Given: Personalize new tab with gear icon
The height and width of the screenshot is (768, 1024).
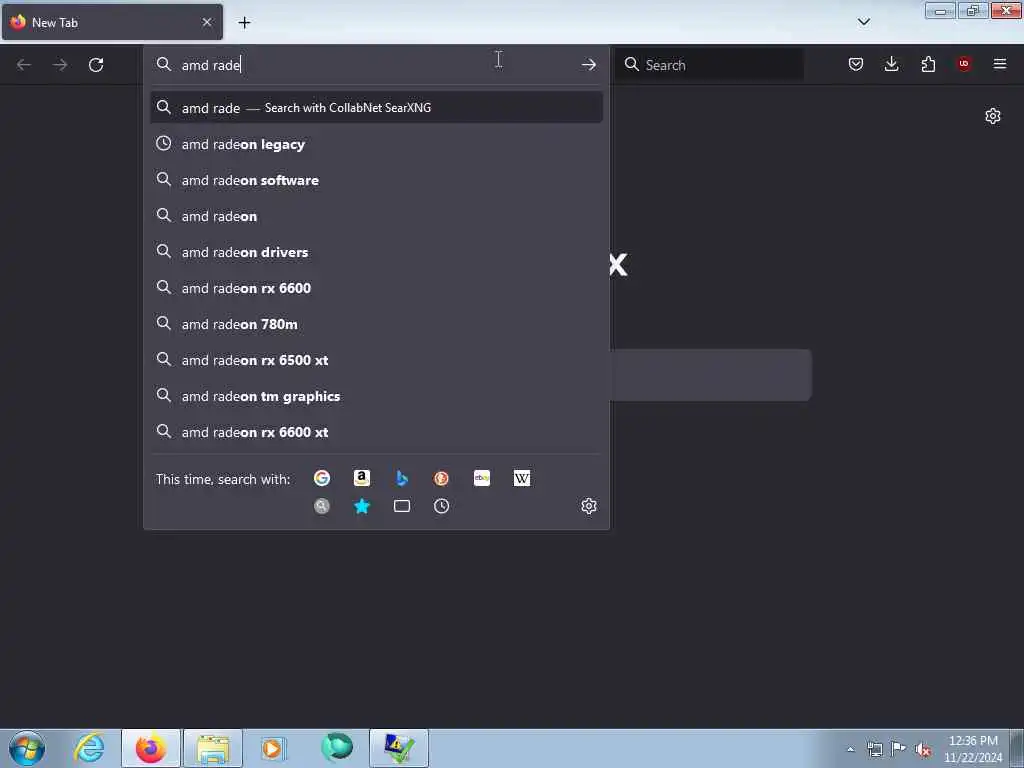Looking at the screenshot, I should [x=993, y=116].
